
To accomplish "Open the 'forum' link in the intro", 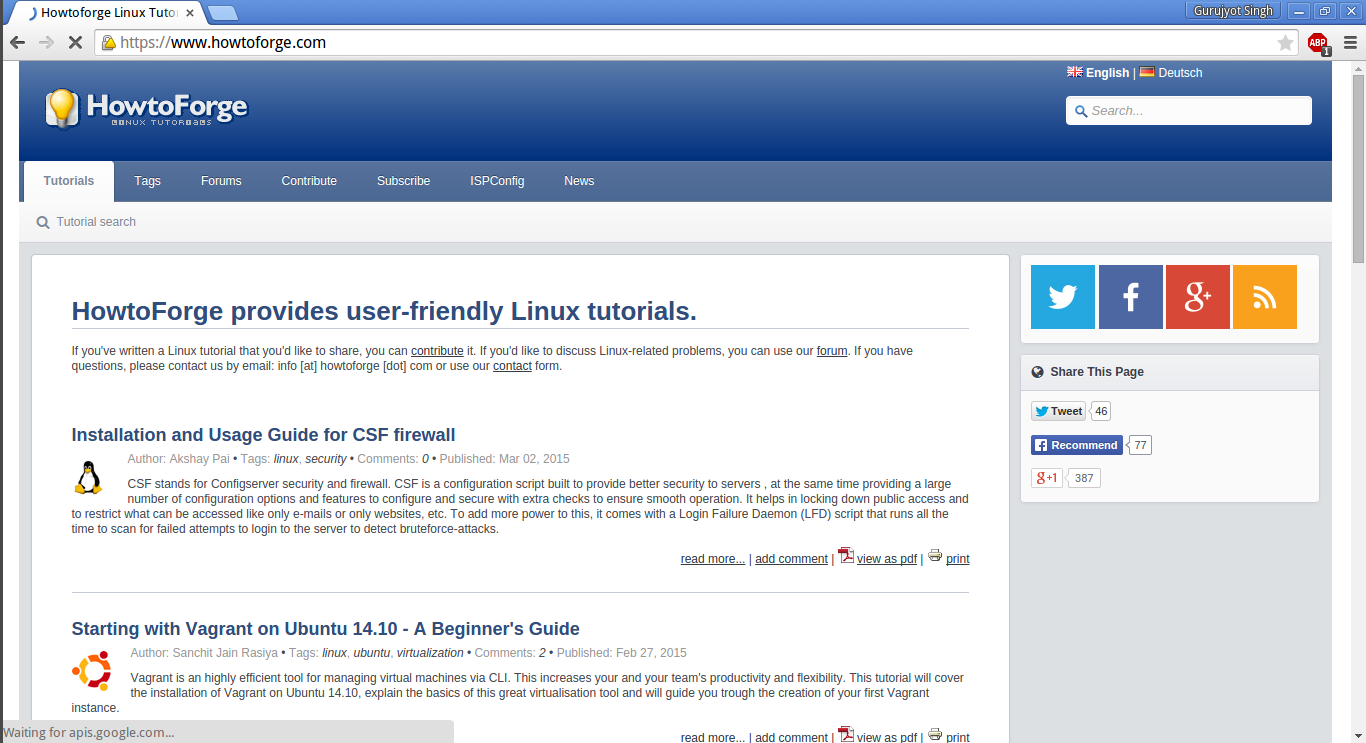I will pos(832,351).
